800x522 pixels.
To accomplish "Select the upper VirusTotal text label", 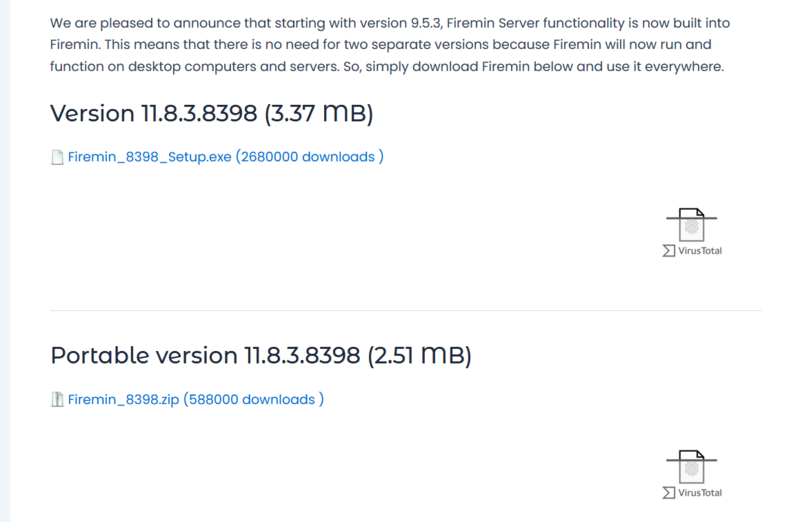I will 700,251.
